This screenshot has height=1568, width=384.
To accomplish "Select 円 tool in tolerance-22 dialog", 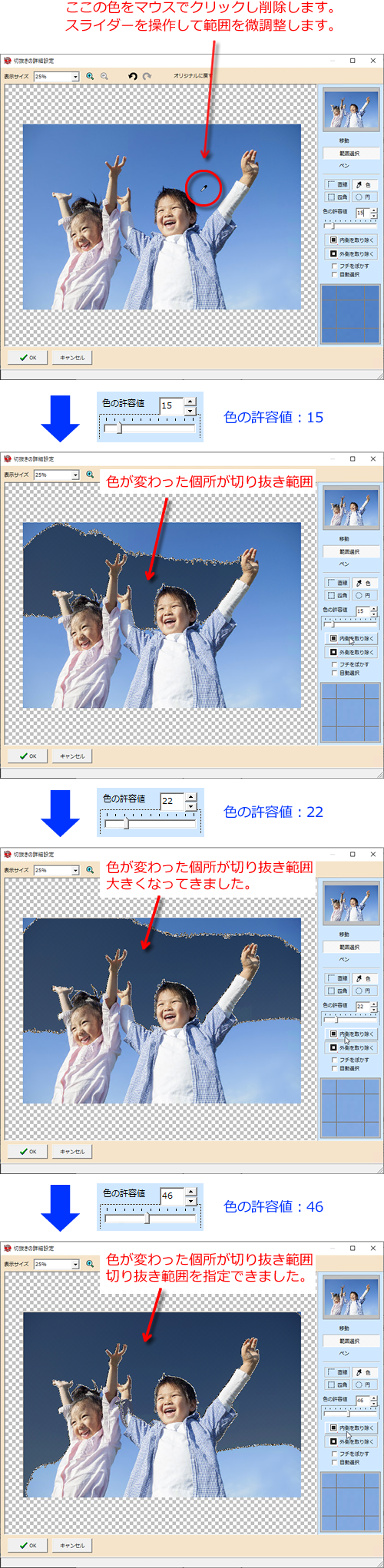I will click(364, 991).
